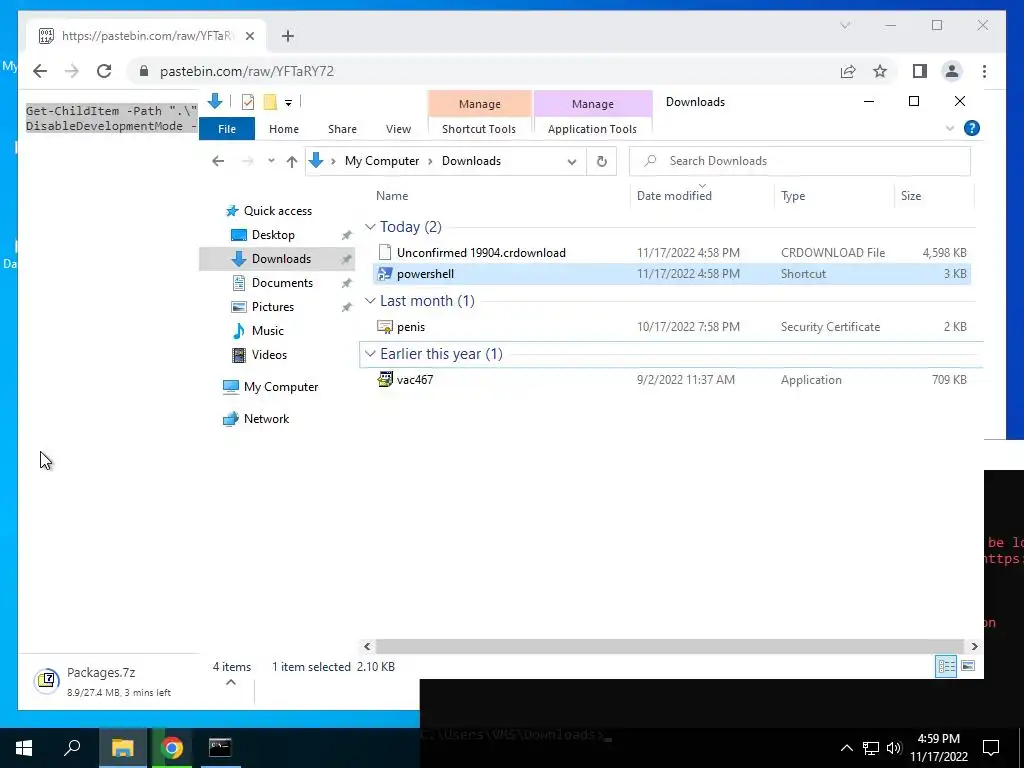Go back in Chrome browser
1024x768 pixels.
pos(40,71)
